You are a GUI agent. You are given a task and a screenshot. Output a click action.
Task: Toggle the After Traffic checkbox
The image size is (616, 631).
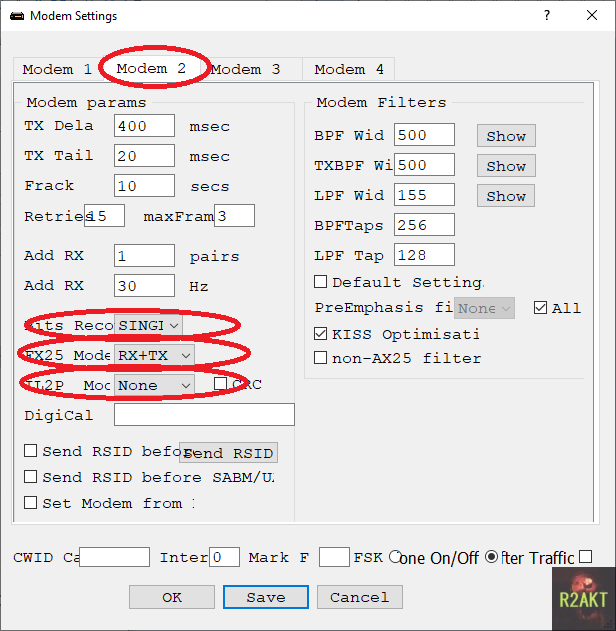pyautogui.click(x=585, y=557)
